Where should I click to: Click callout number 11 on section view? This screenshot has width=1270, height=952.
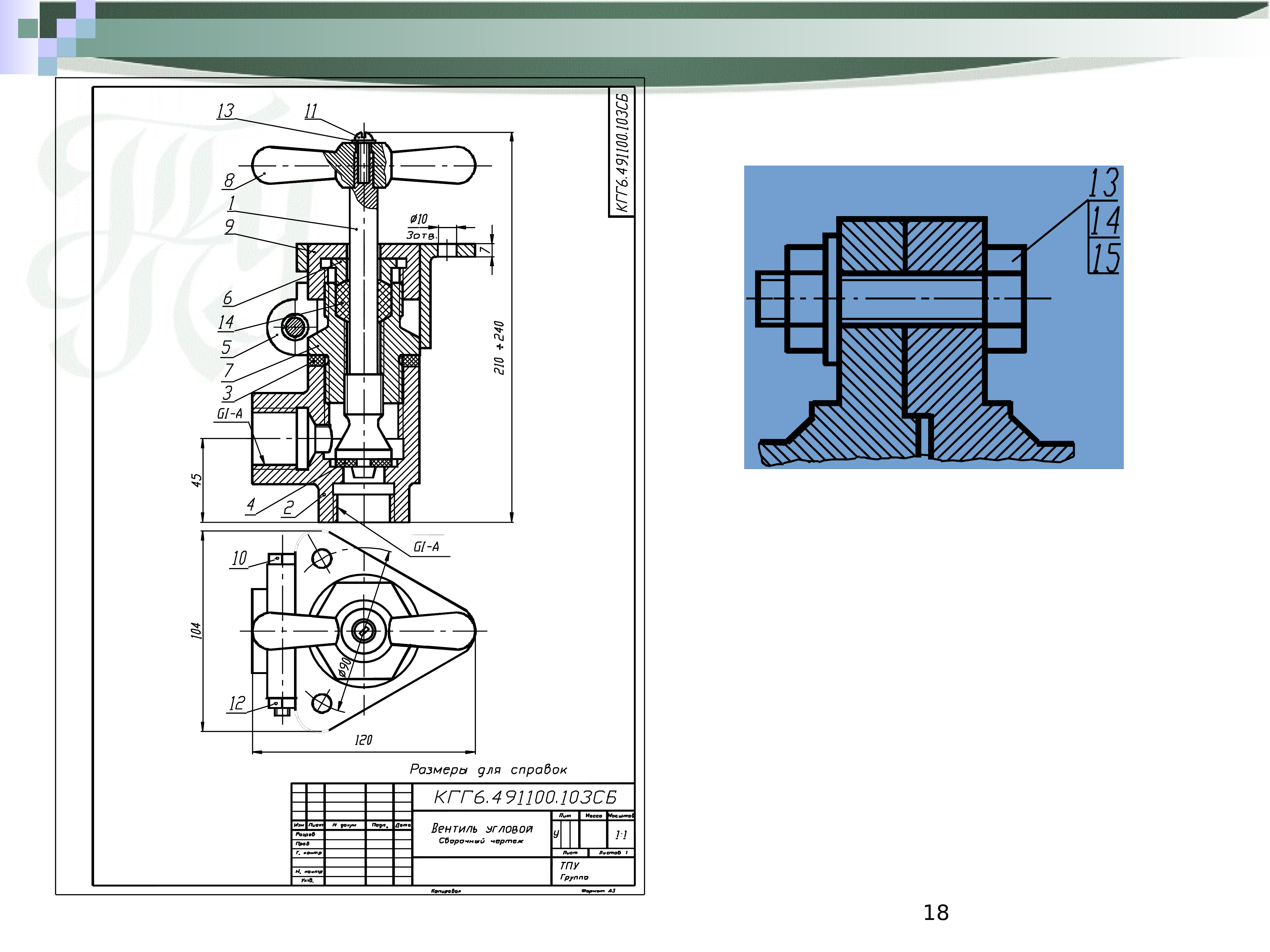(x=311, y=111)
